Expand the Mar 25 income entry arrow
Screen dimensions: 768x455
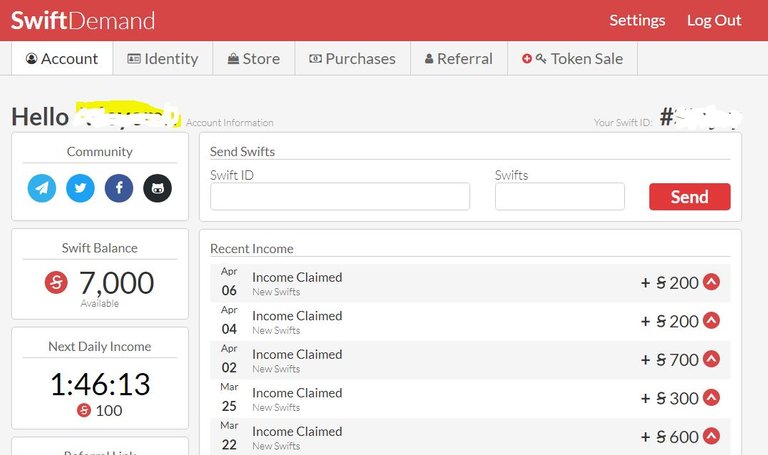pyautogui.click(x=711, y=397)
